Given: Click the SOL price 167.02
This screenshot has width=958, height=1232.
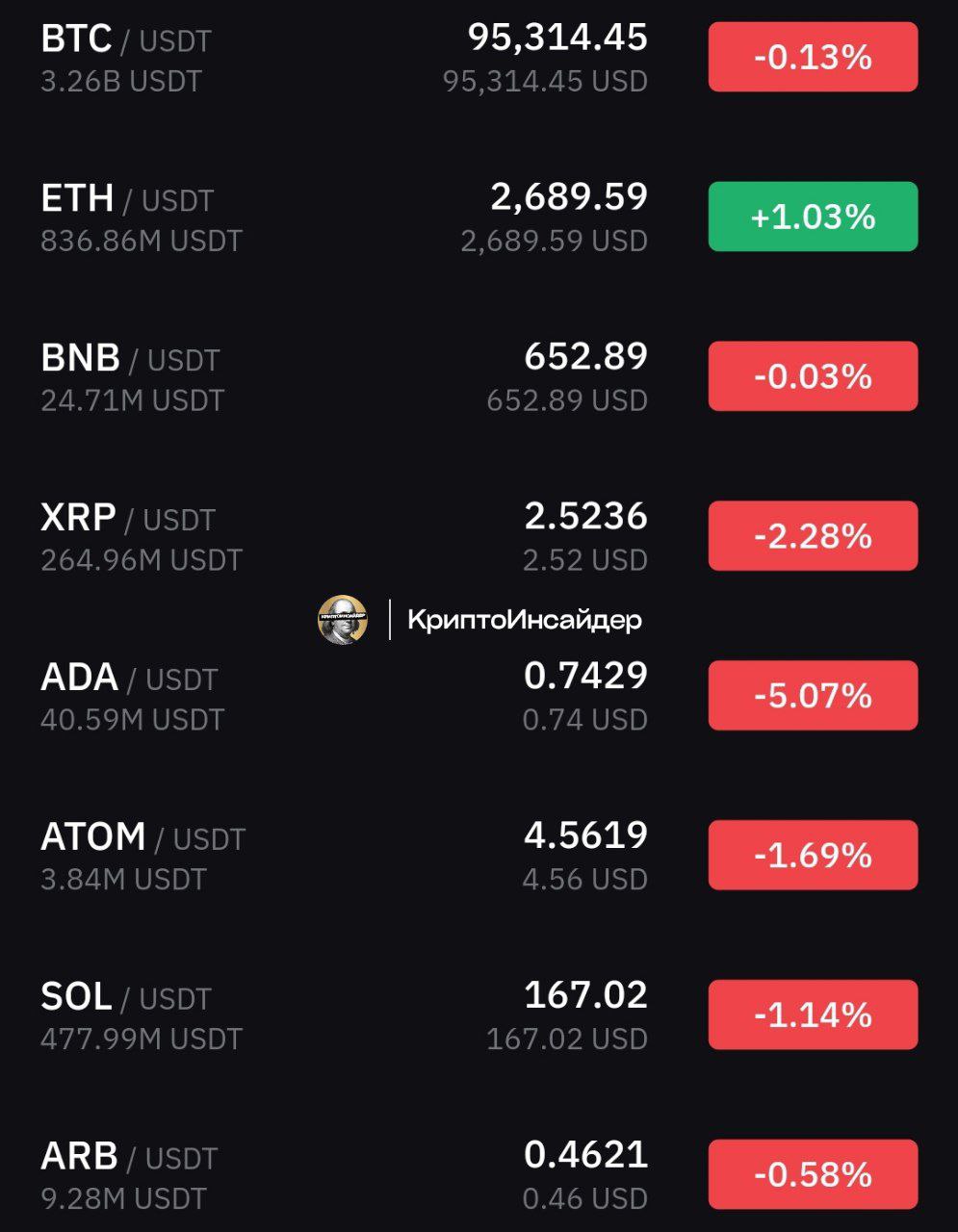Looking at the screenshot, I should click(x=585, y=995).
